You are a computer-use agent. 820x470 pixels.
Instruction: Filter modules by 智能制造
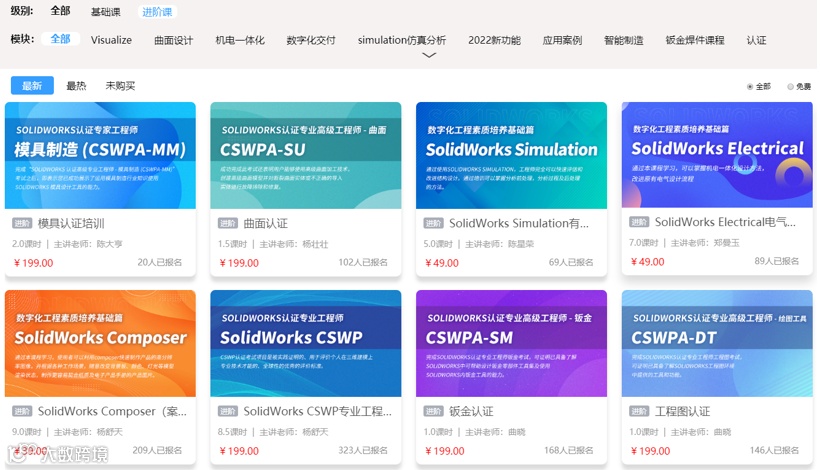pos(623,40)
